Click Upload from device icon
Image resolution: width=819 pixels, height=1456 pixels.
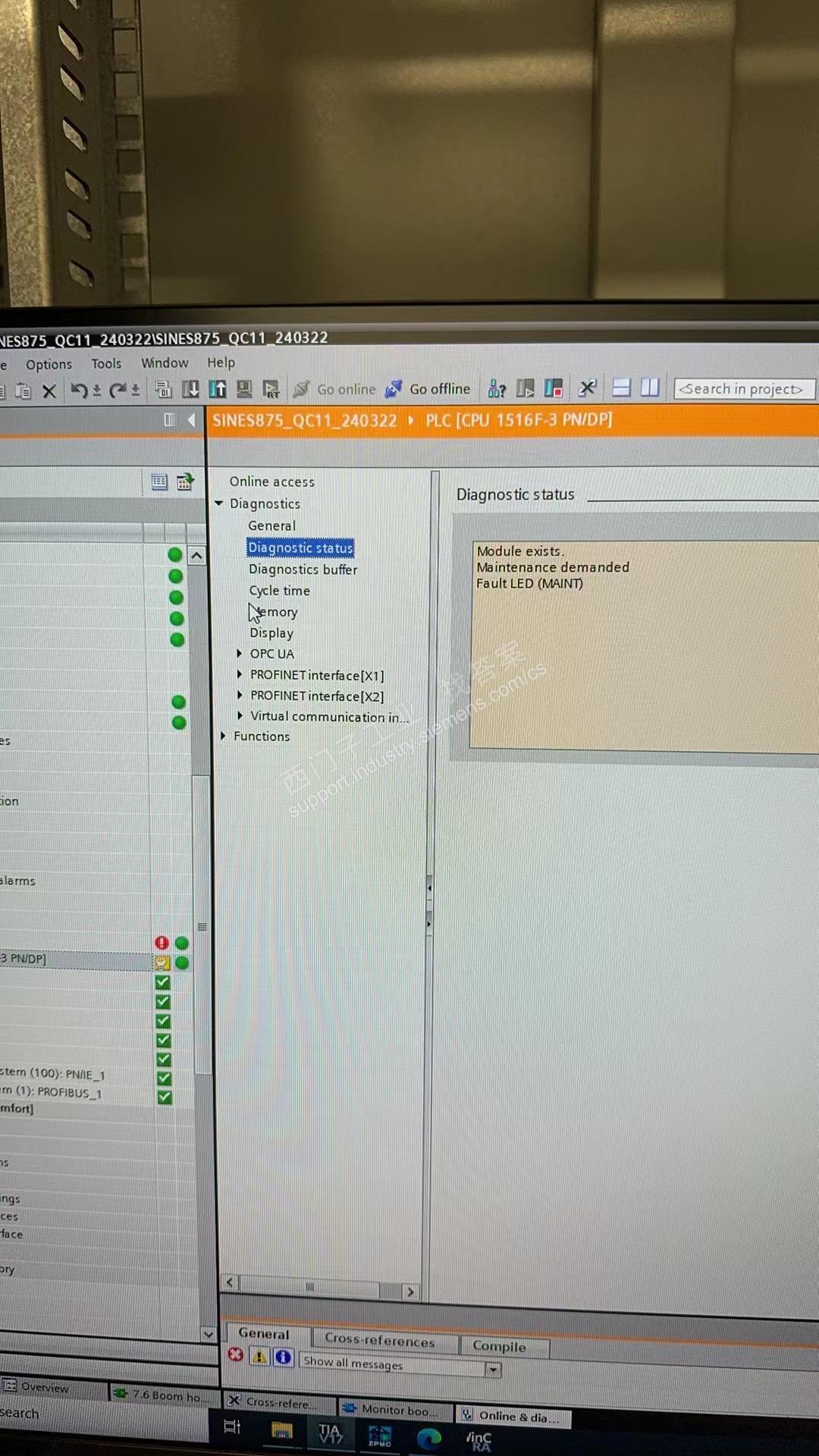click(x=218, y=389)
